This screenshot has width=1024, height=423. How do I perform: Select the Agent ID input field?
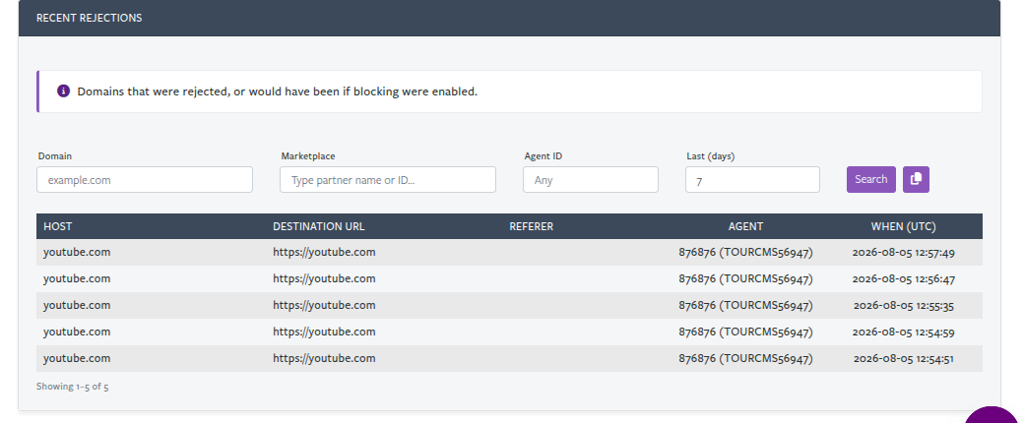[x=590, y=180]
